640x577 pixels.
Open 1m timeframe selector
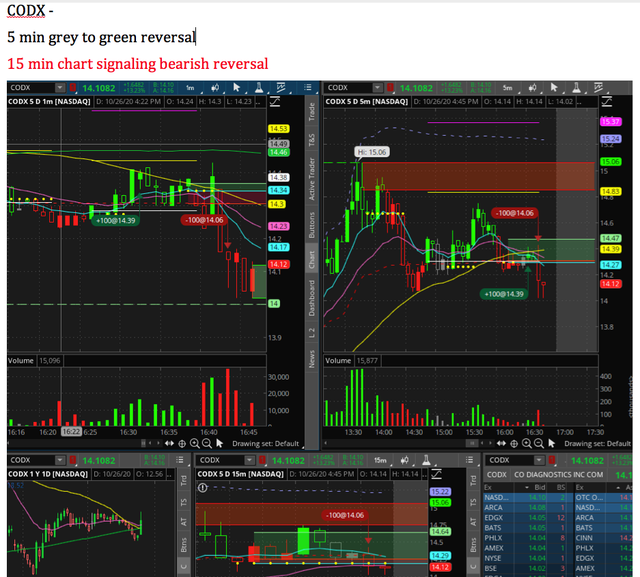pos(191,88)
